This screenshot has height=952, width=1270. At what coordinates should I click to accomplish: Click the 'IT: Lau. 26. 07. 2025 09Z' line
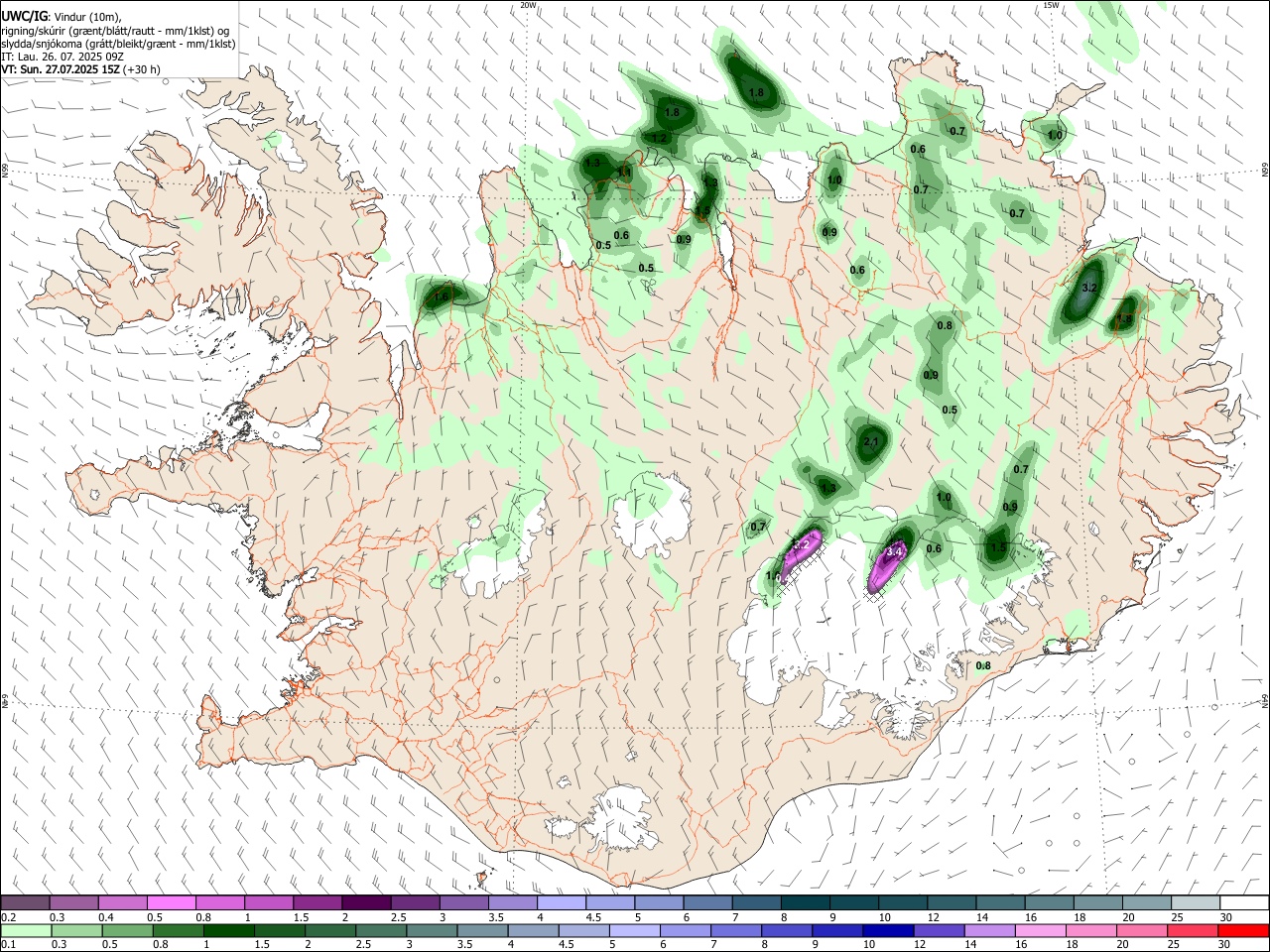63,57
